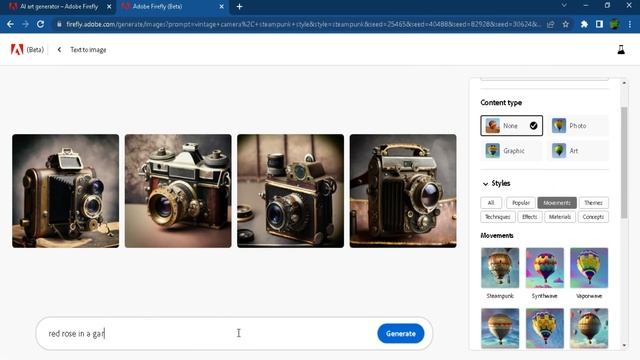This screenshot has height=360, width=640.
Task: Open the labs flask icon
Action: pos(621,50)
